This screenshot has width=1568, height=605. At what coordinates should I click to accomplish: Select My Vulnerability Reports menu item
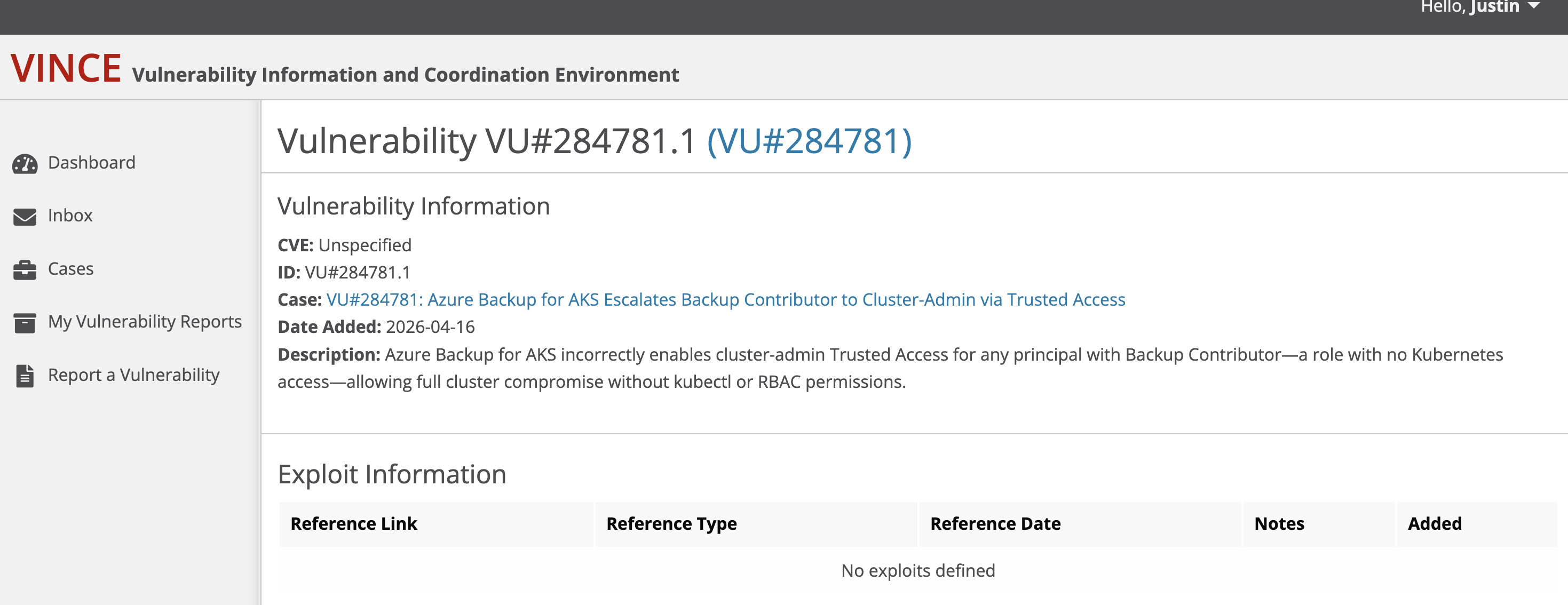pyautogui.click(x=145, y=321)
